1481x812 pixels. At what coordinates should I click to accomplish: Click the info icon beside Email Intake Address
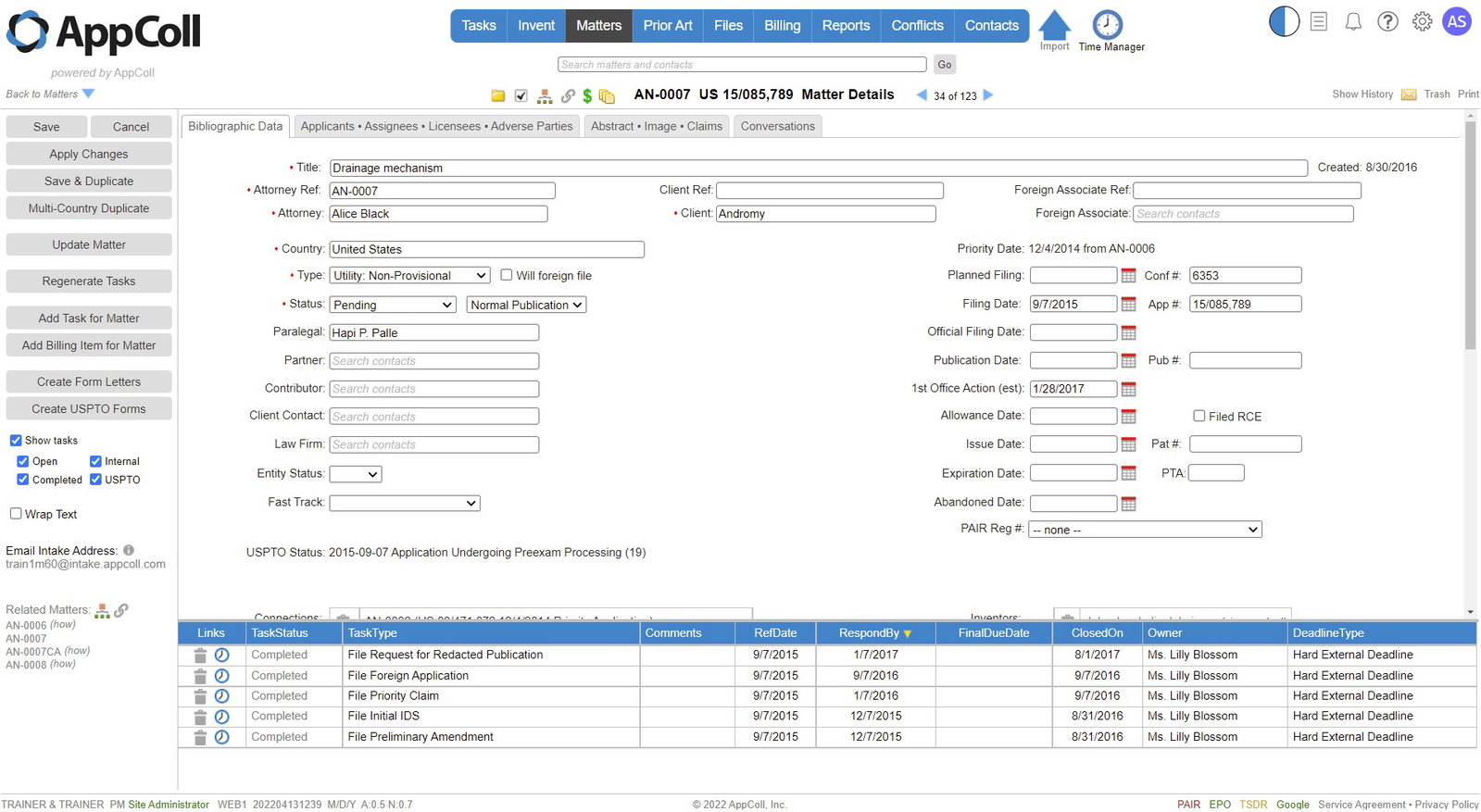coord(129,550)
